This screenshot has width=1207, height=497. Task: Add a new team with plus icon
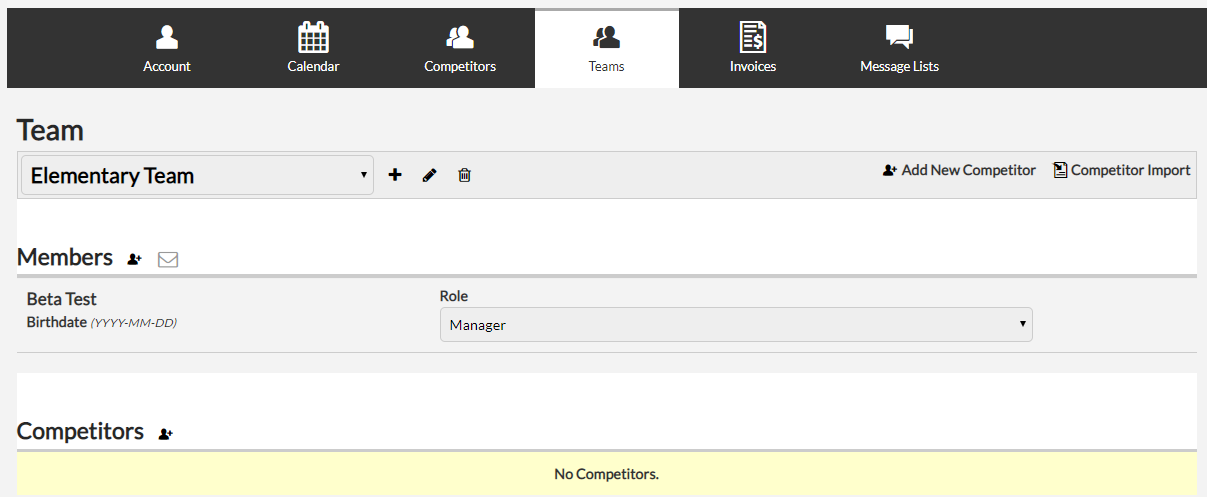click(x=395, y=175)
